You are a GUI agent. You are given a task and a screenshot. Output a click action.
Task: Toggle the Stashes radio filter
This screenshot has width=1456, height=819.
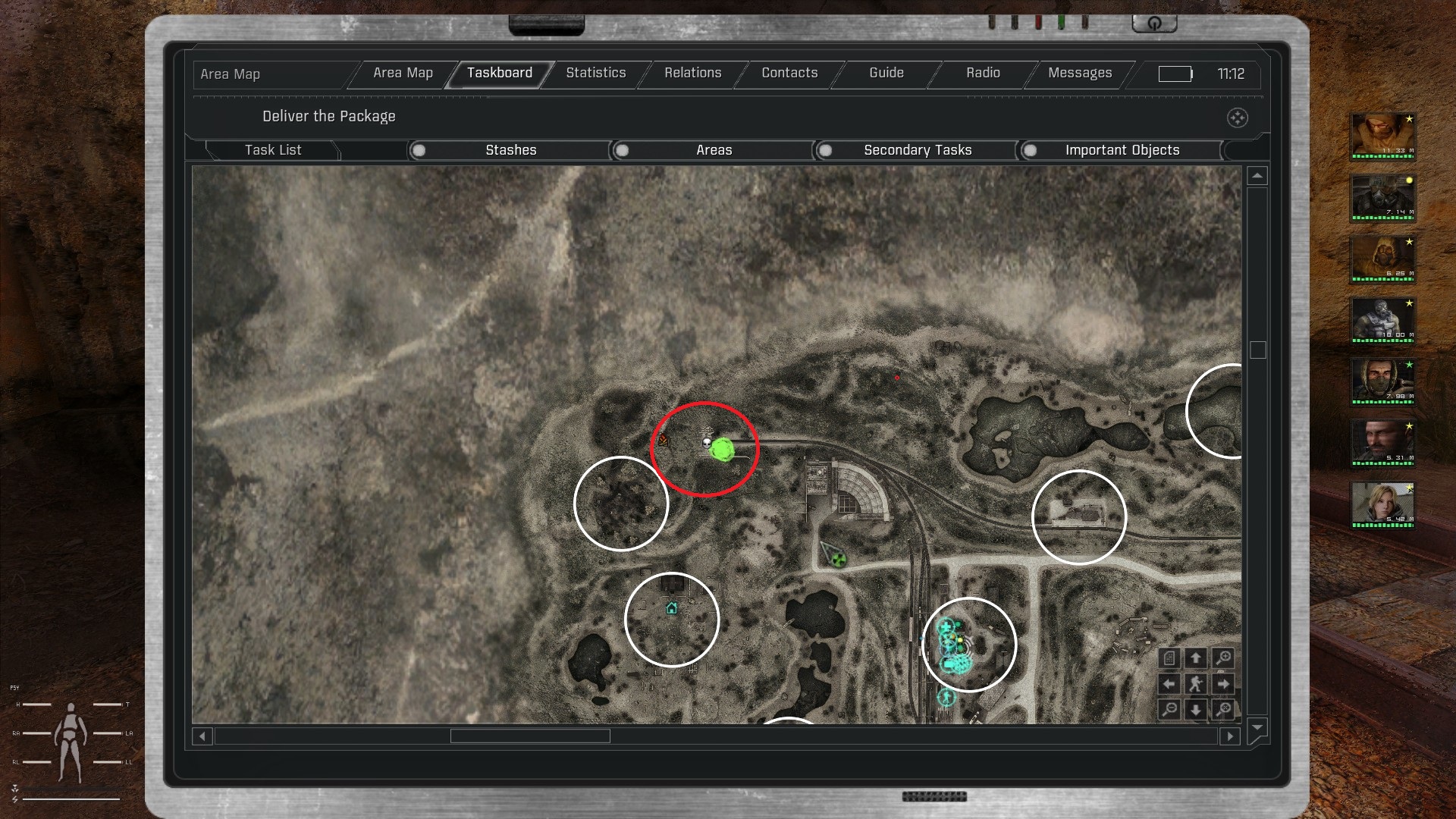click(419, 150)
